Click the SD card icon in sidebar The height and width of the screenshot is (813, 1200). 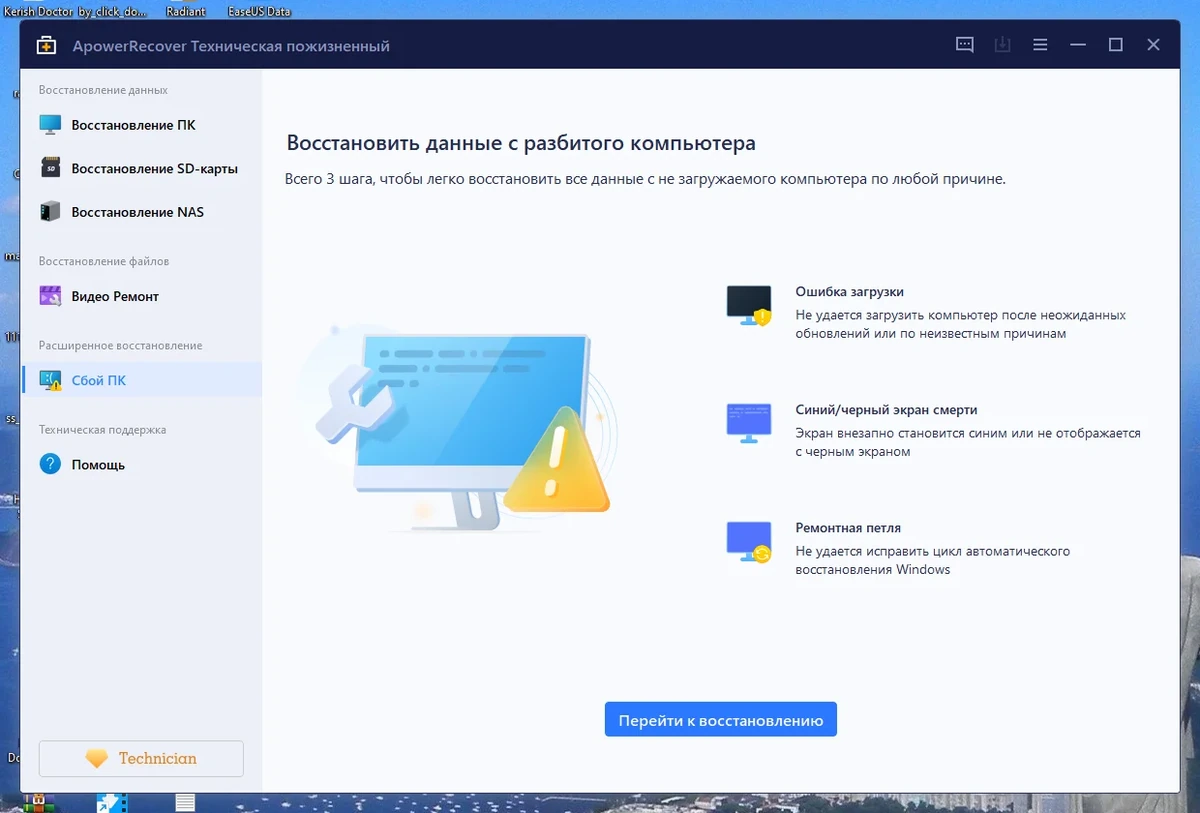pyautogui.click(x=50, y=168)
